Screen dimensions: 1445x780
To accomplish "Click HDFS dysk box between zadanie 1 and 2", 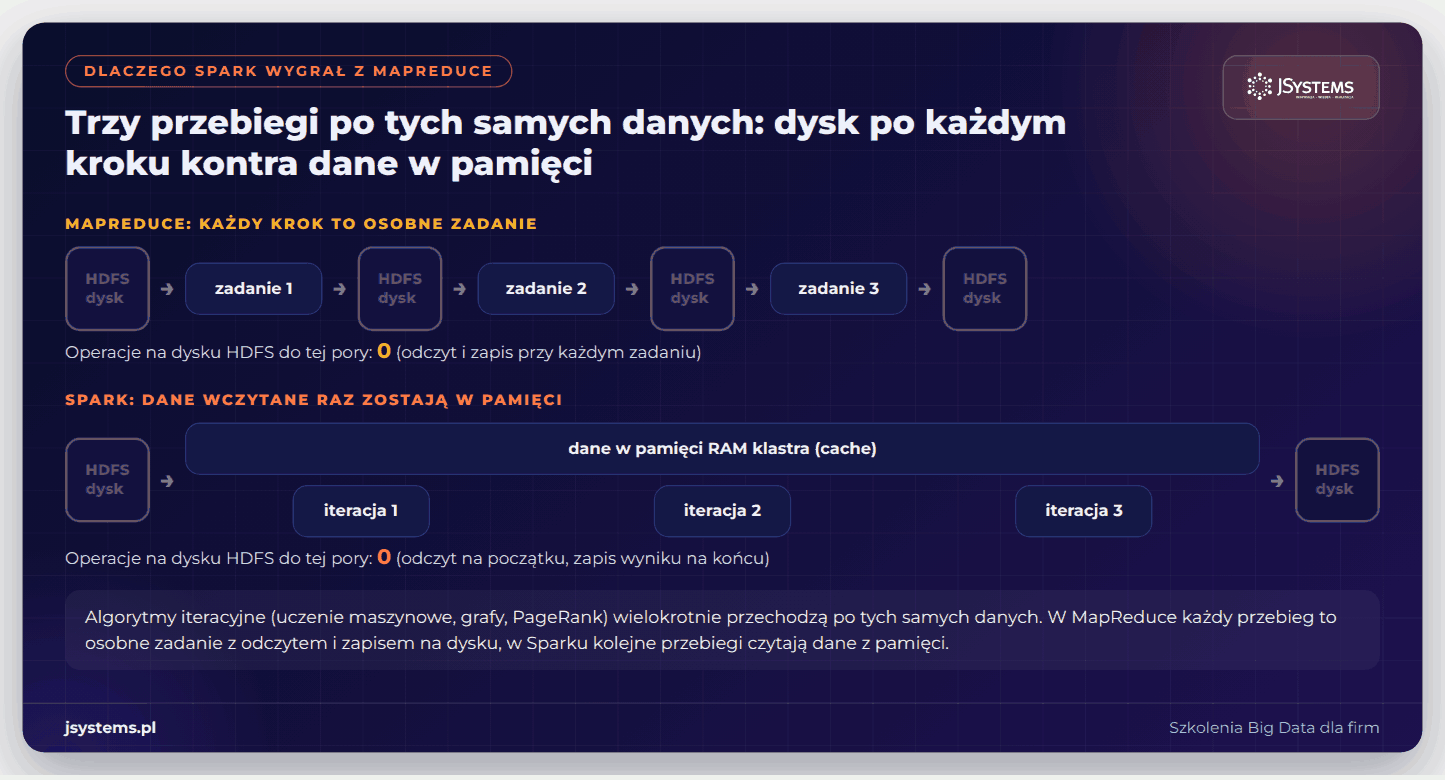I will [400, 289].
